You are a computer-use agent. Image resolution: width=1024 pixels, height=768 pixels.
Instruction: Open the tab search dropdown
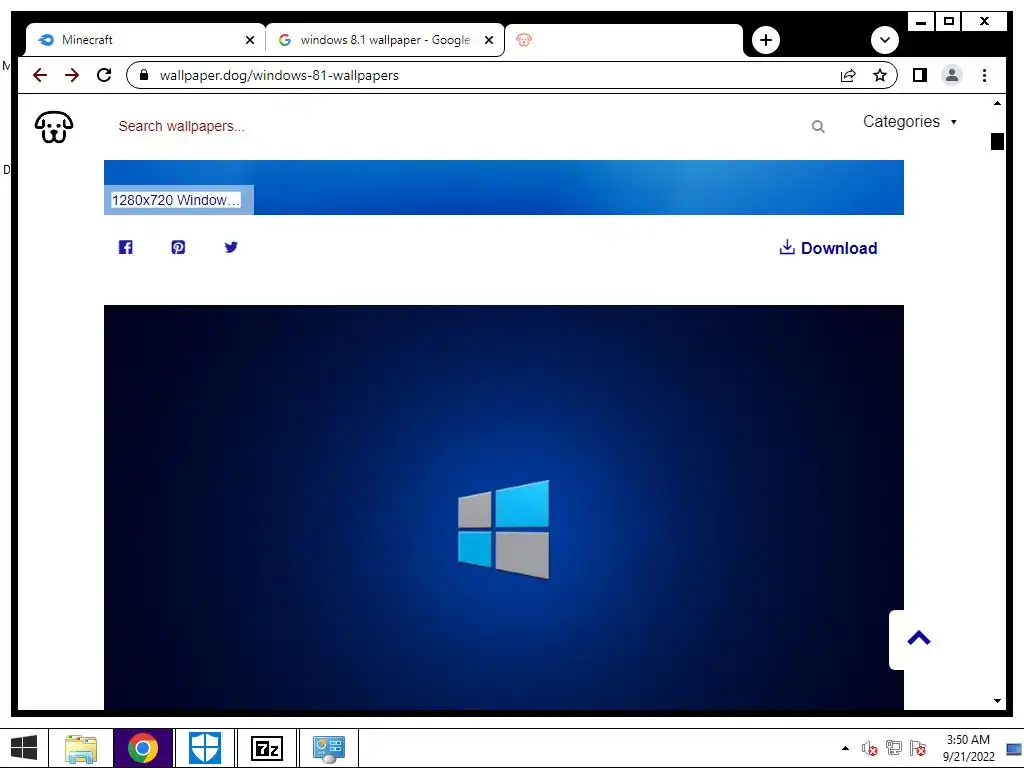[x=885, y=40]
